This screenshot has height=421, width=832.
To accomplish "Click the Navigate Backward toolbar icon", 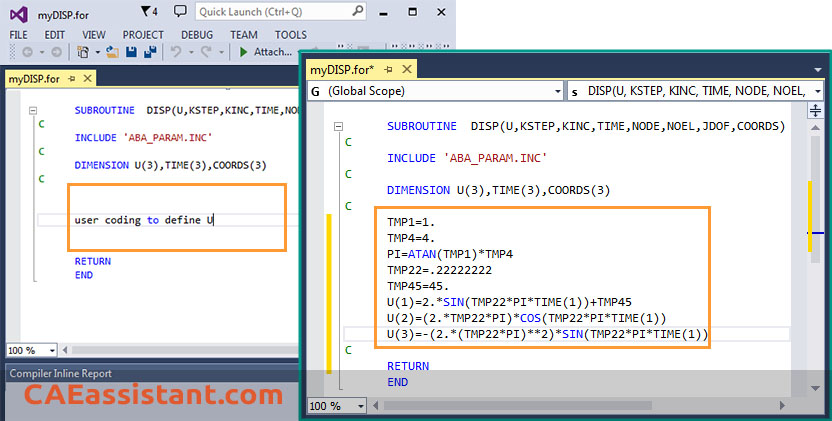I will 27,52.
